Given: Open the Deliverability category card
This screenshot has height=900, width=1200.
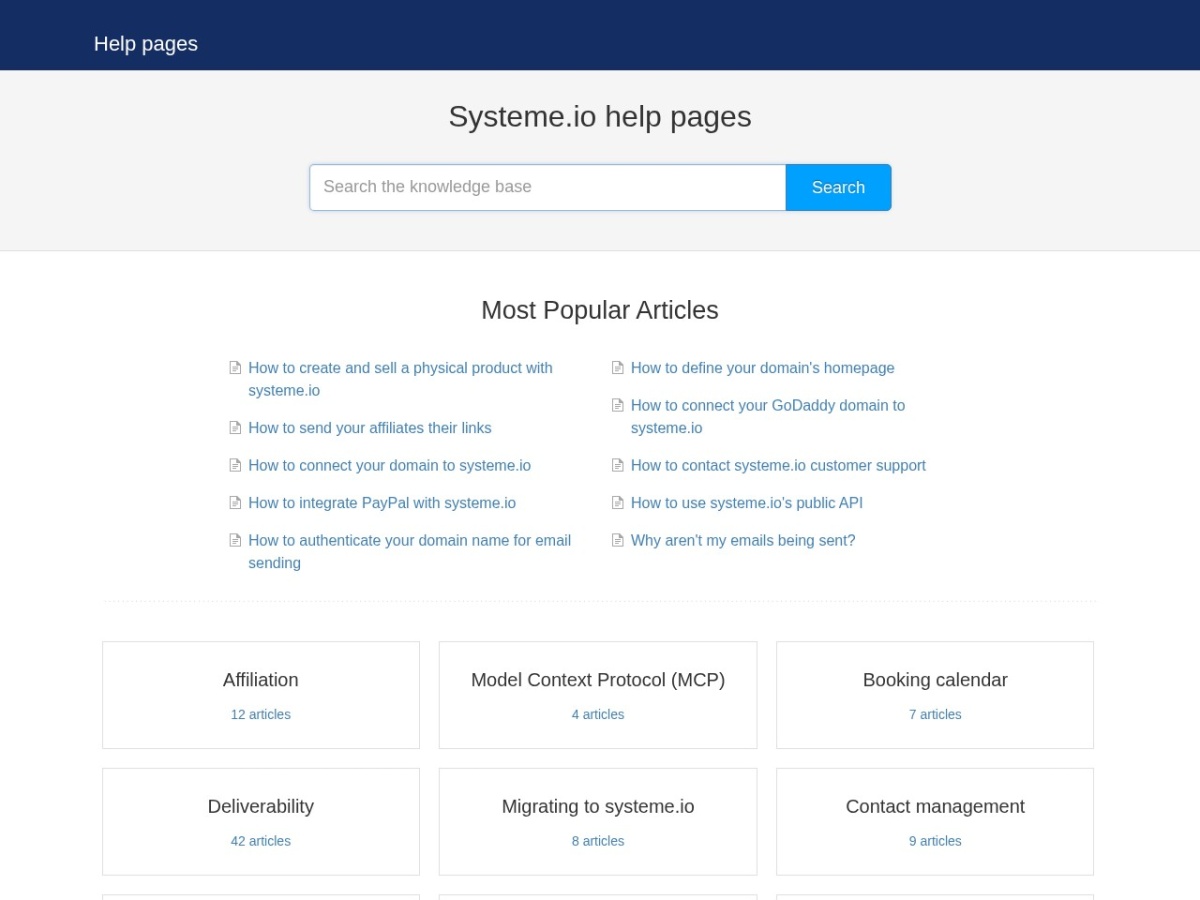Looking at the screenshot, I should tap(261, 822).
